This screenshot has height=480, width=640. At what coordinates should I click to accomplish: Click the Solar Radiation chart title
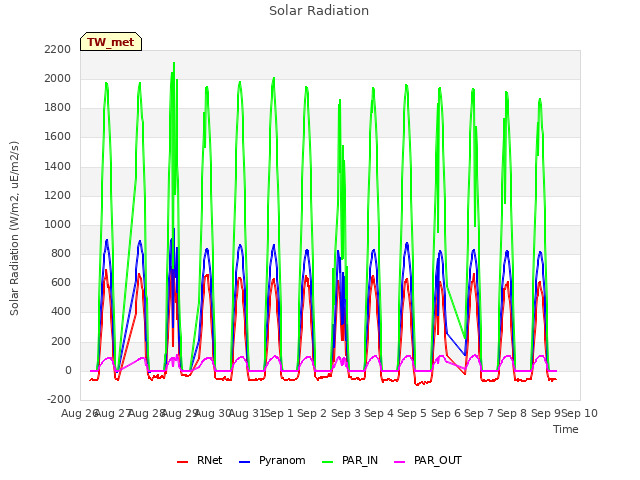319,11
